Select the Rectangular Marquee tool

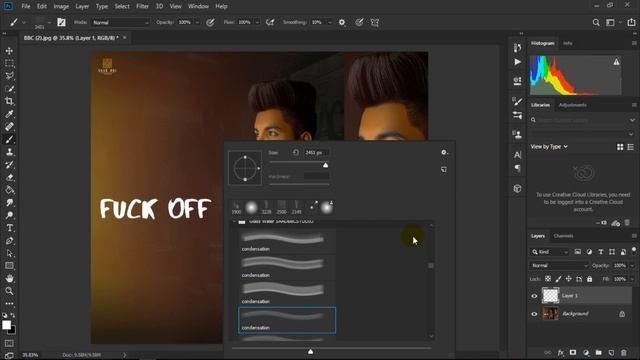coord(9,63)
